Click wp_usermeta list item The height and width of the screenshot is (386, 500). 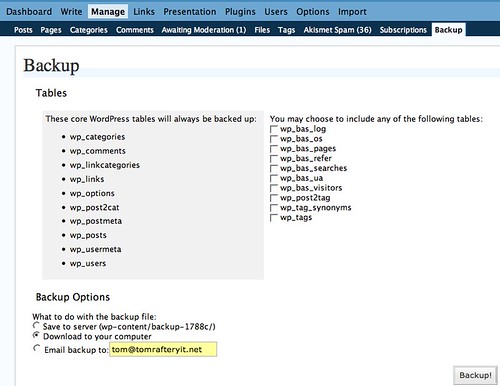(x=95, y=249)
